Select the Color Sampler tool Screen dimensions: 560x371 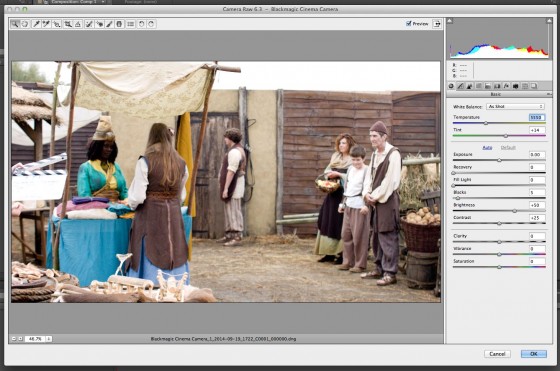point(46,24)
